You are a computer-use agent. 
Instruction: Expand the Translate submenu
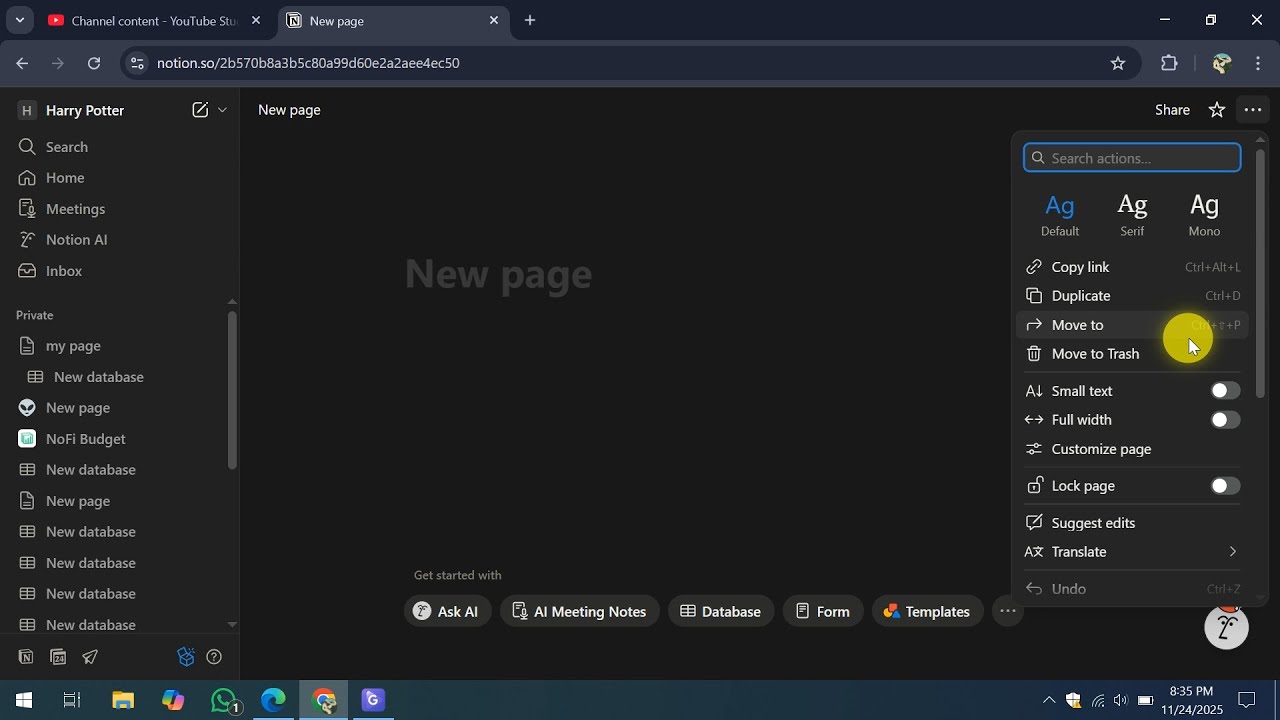(1132, 552)
